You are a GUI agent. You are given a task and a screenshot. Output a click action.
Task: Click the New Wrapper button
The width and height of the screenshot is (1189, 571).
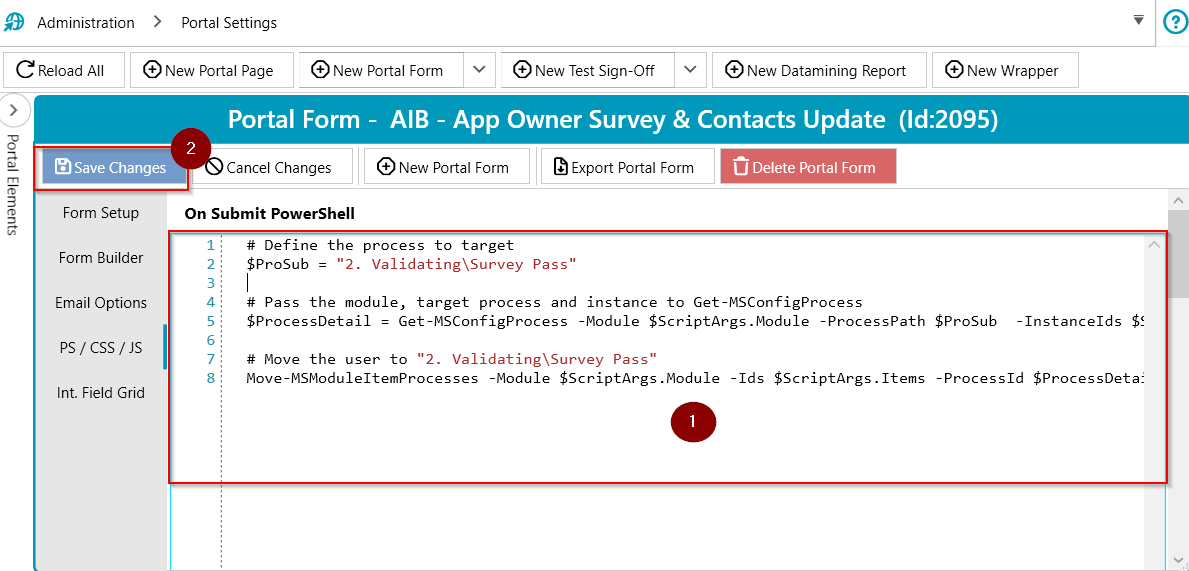click(x=1005, y=70)
